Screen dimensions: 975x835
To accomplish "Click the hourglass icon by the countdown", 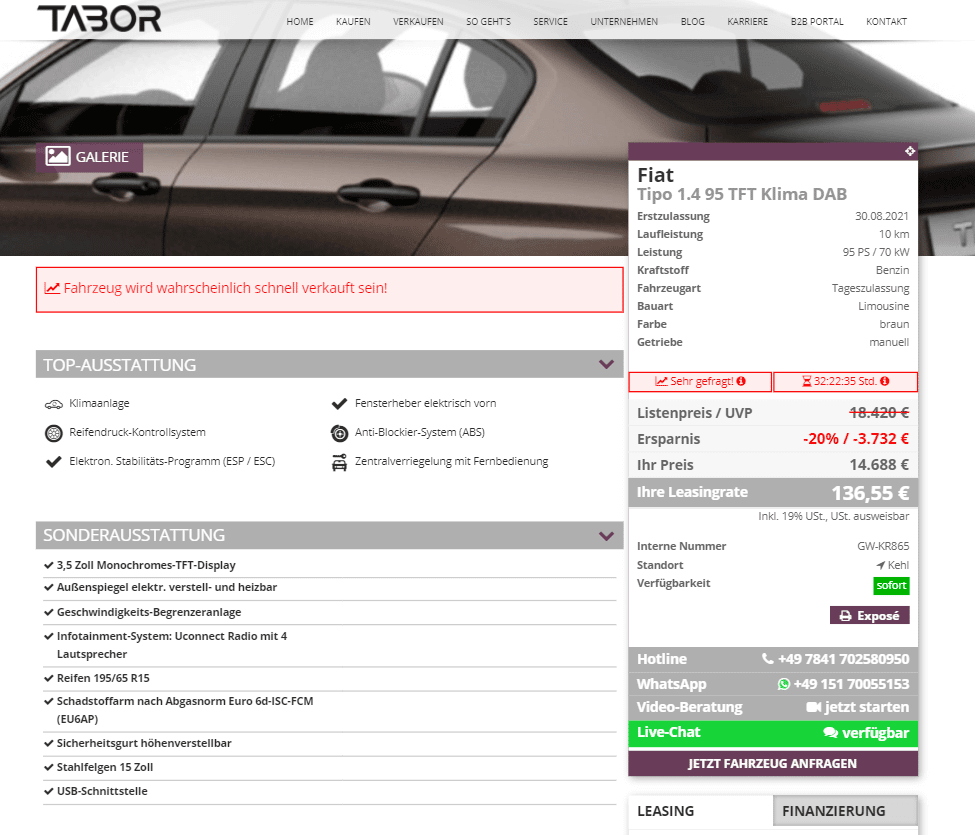I will pyautogui.click(x=806, y=381).
